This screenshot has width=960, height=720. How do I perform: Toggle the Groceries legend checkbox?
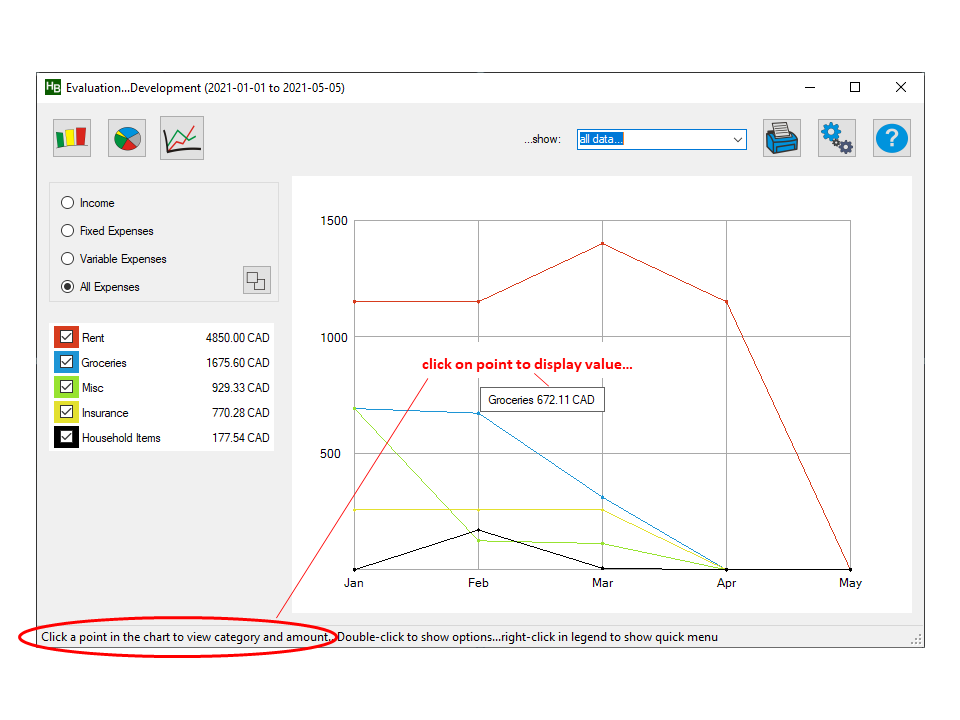tap(67, 363)
